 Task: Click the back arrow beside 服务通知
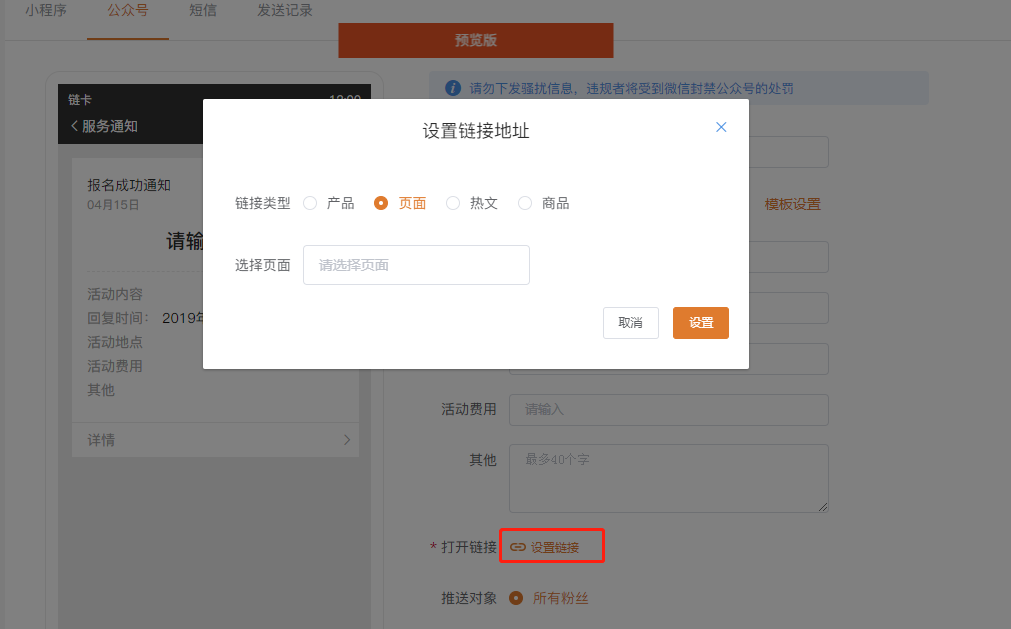(x=74, y=126)
